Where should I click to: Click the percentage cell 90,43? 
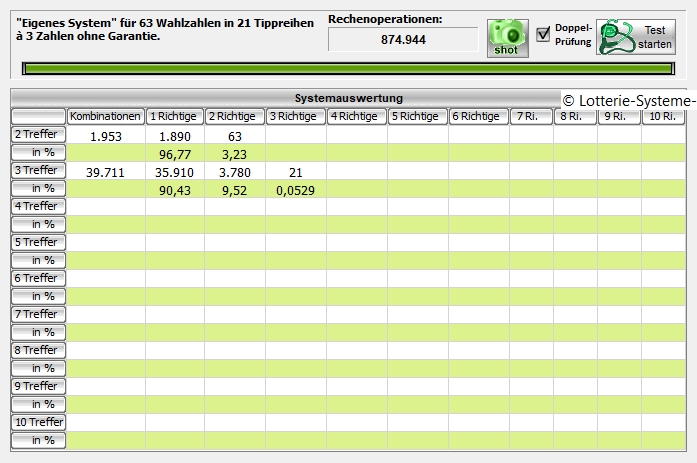(175, 190)
